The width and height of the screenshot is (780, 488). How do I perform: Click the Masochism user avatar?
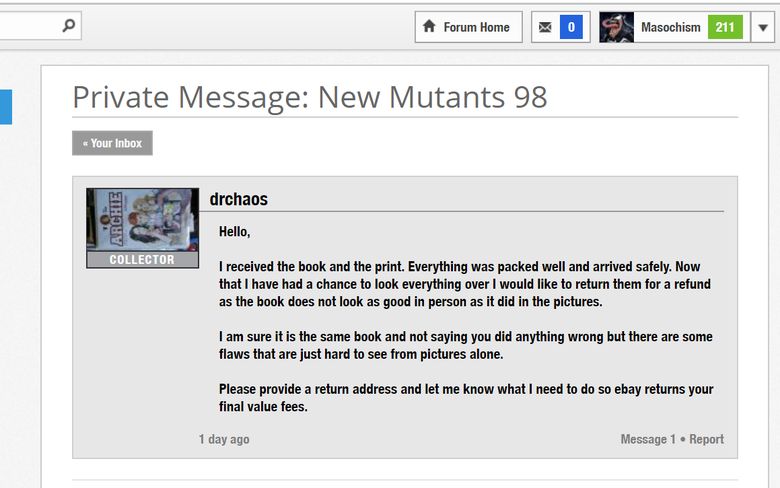tap(617, 27)
